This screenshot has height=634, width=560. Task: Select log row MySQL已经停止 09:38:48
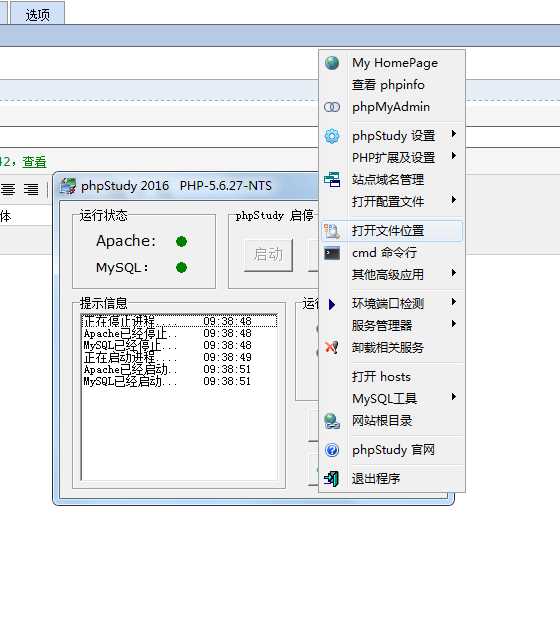point(179,345)
